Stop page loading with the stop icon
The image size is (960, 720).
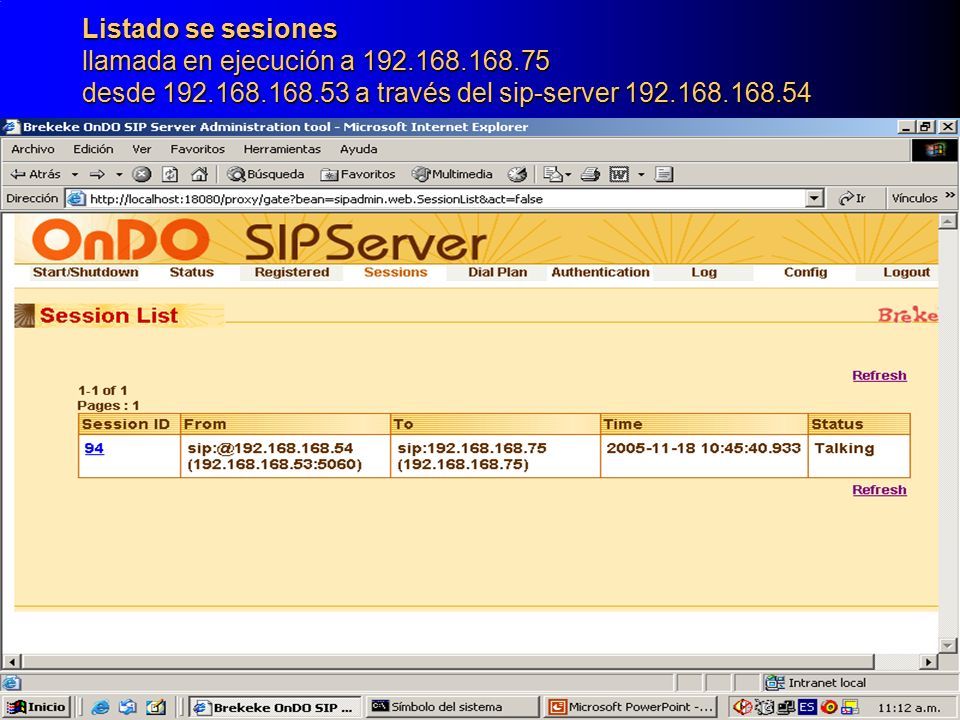tap(141, 174)
